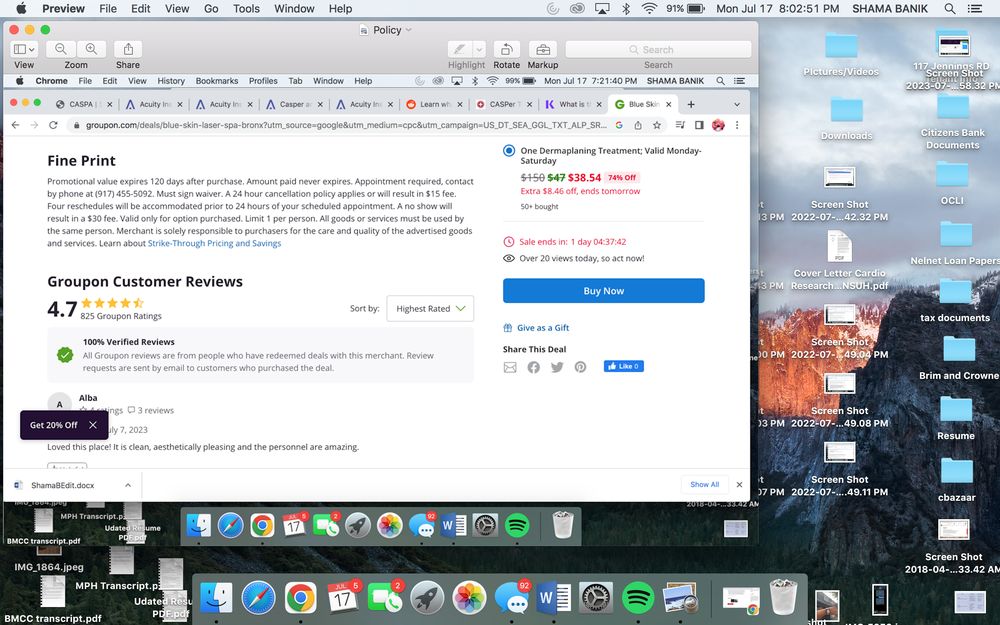The width and height of the screenshot is (1000, 625).
Task: Click the Zoom In magnifier in Preview toolbar
Action: pyautogui.click(x=92, y=49)
